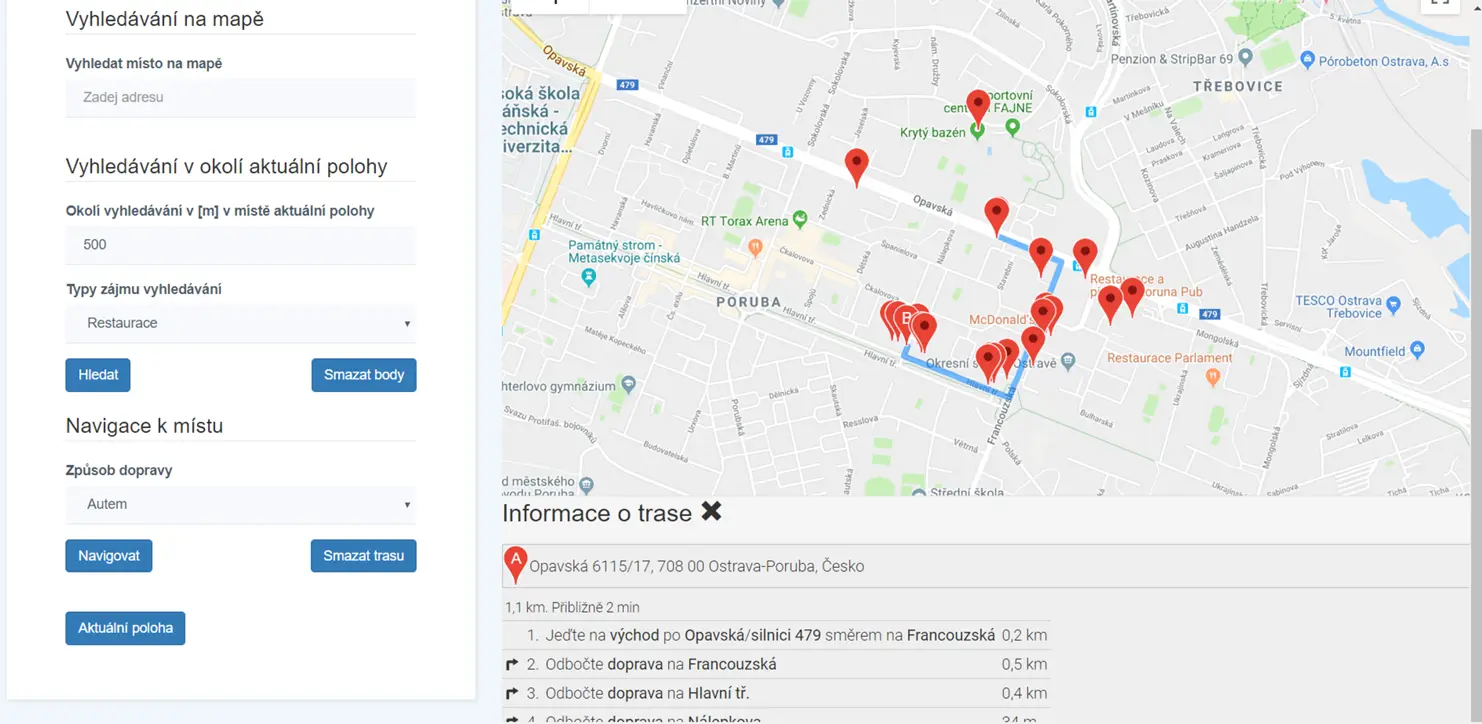This screenshot has width=1482, height=724.
Task: Click the Smazat trasu button
Action: click(363, 556)
